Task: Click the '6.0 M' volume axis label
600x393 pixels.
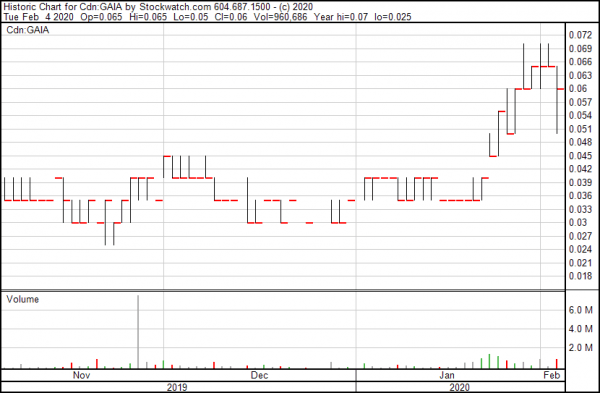Action: pos(580,310)
